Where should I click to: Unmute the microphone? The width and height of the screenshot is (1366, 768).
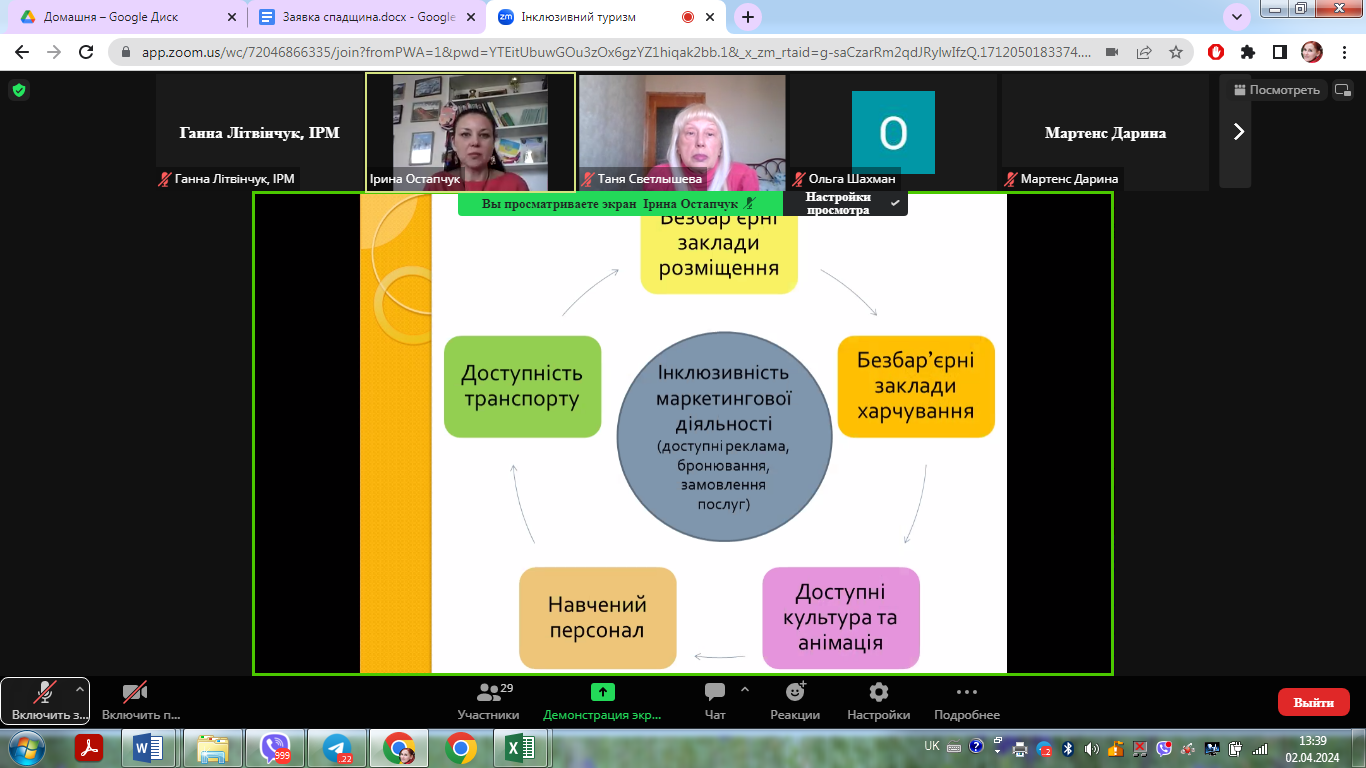(44, 692)
